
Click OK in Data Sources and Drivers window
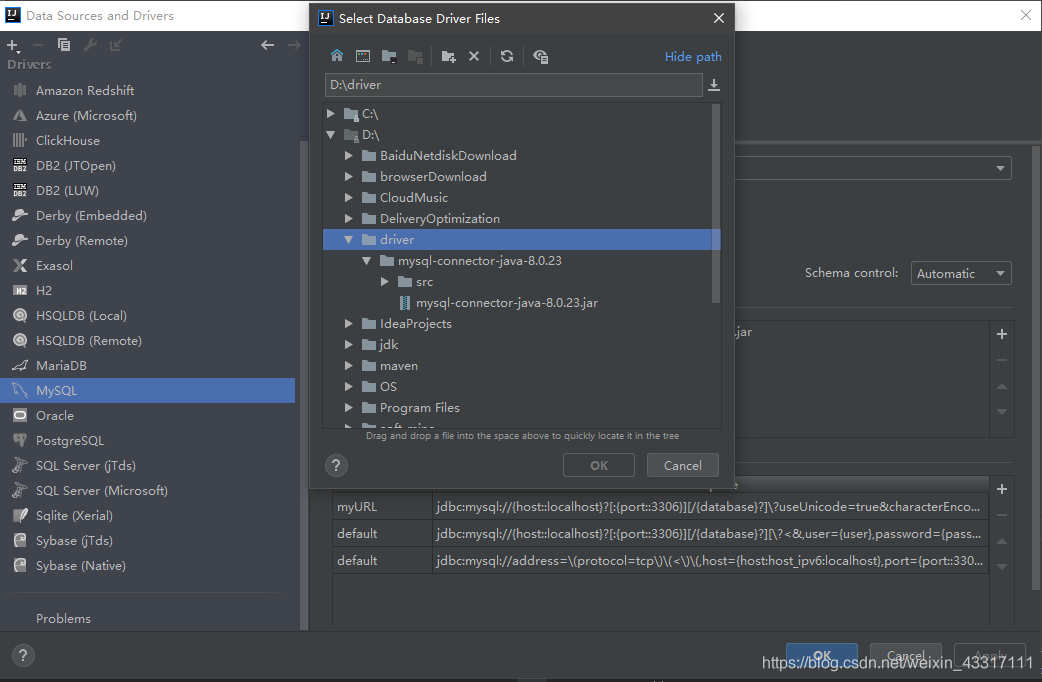[x=822, y=655]
